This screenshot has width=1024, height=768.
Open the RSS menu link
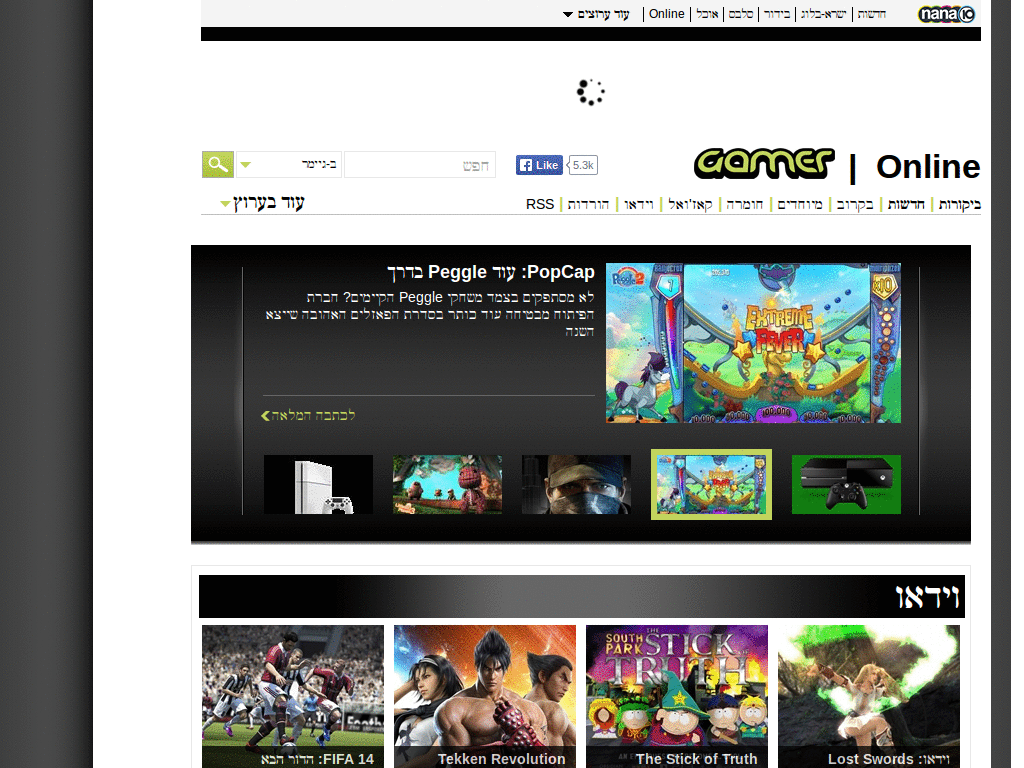(540, 204)
